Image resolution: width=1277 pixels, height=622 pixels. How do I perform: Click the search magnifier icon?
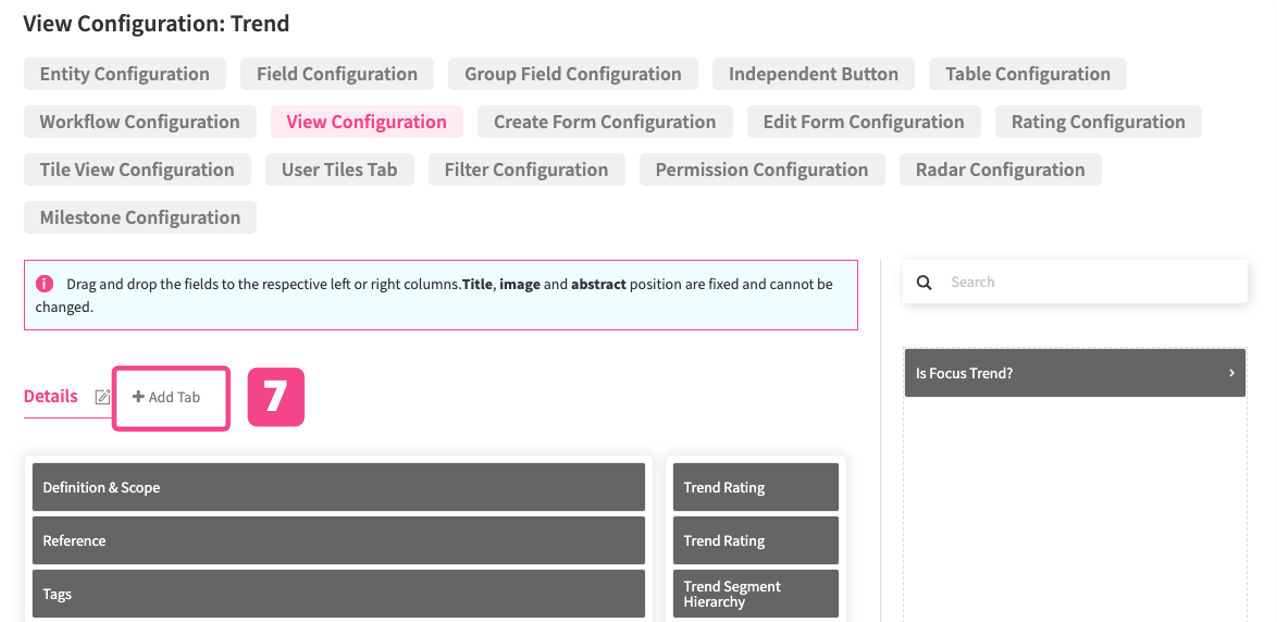pos(925,282)
